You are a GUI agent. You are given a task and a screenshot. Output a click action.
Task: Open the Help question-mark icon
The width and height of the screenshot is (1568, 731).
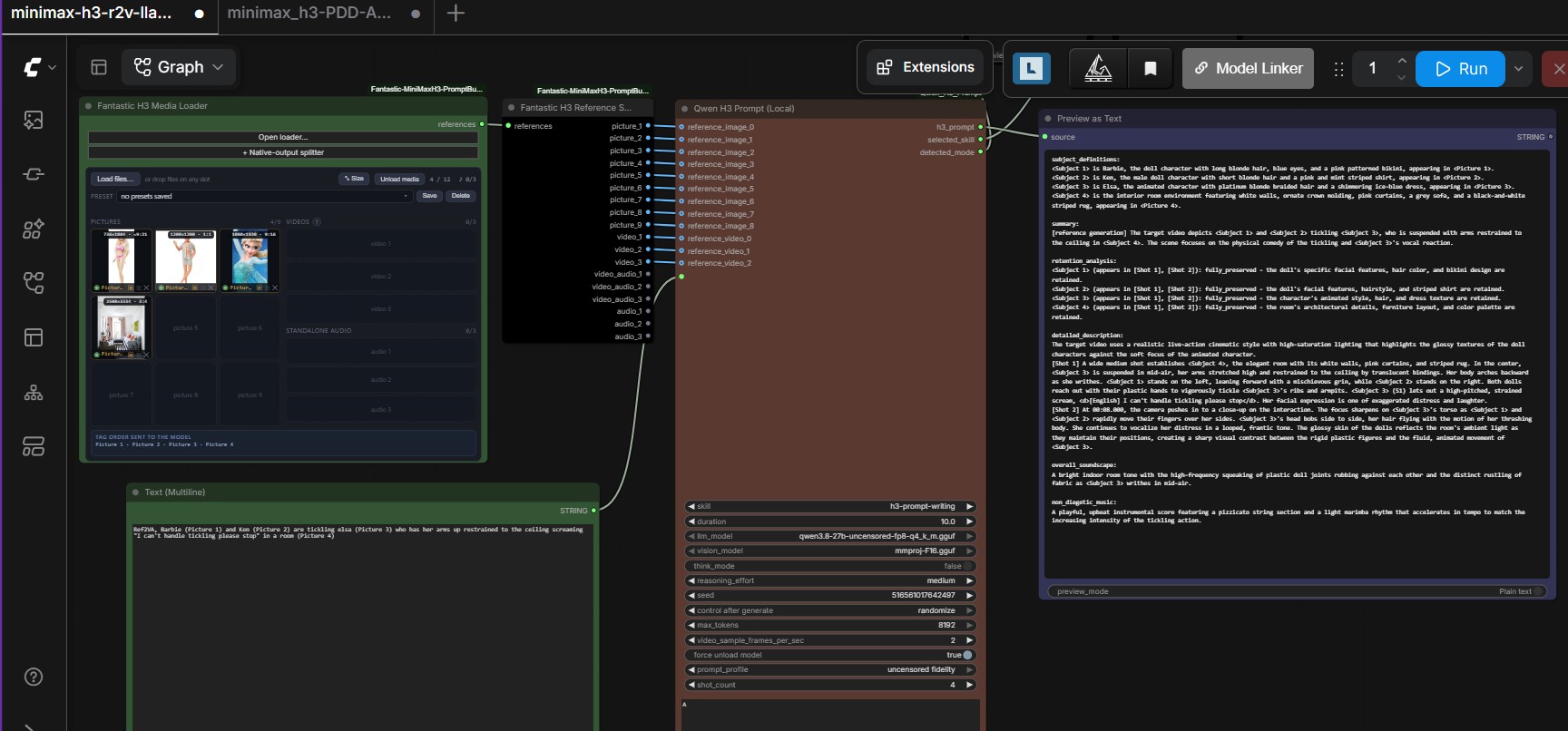coord(34,677)
